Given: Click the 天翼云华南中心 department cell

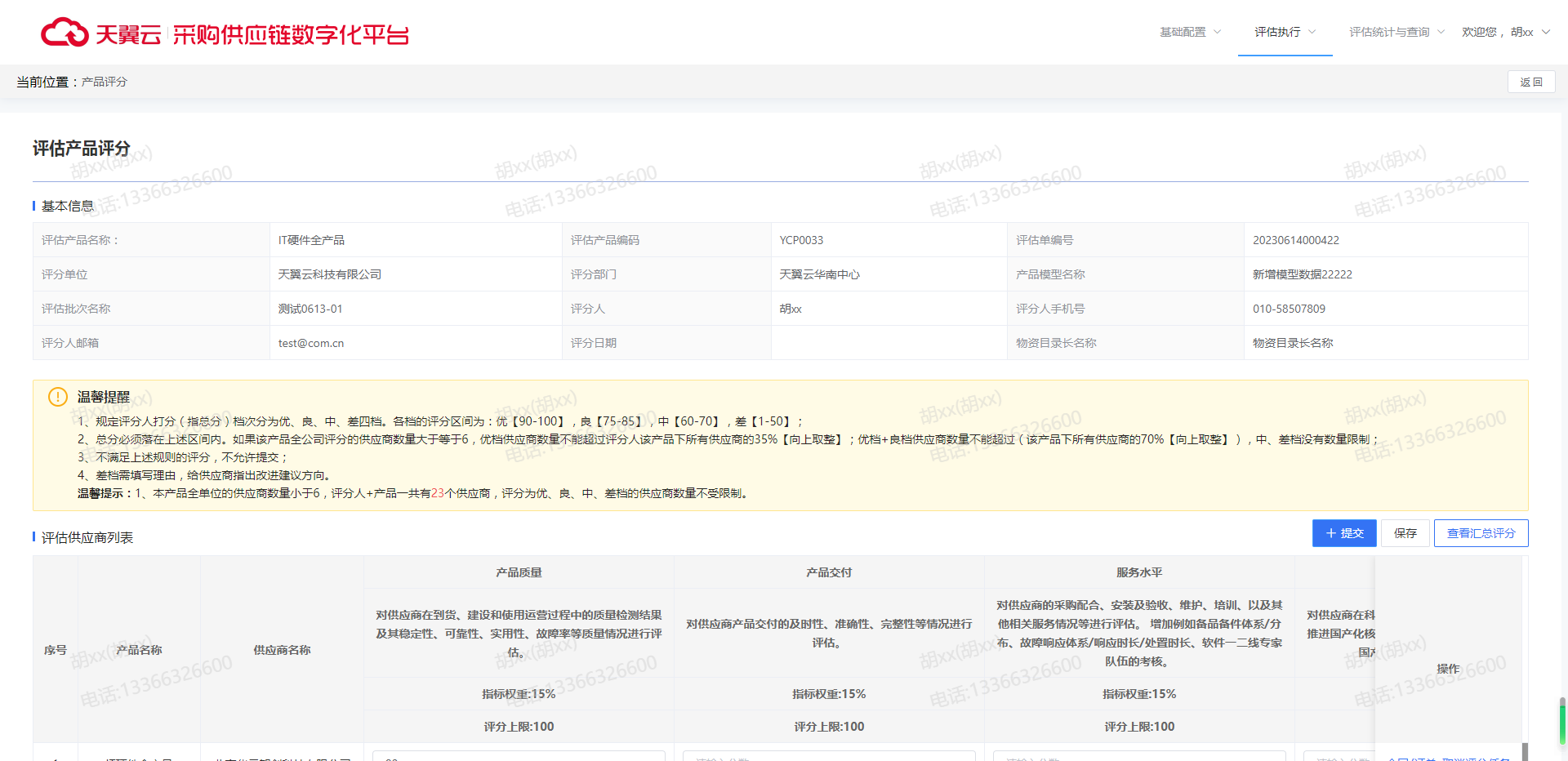Looking at the screenshot, I should coord(889,274).
